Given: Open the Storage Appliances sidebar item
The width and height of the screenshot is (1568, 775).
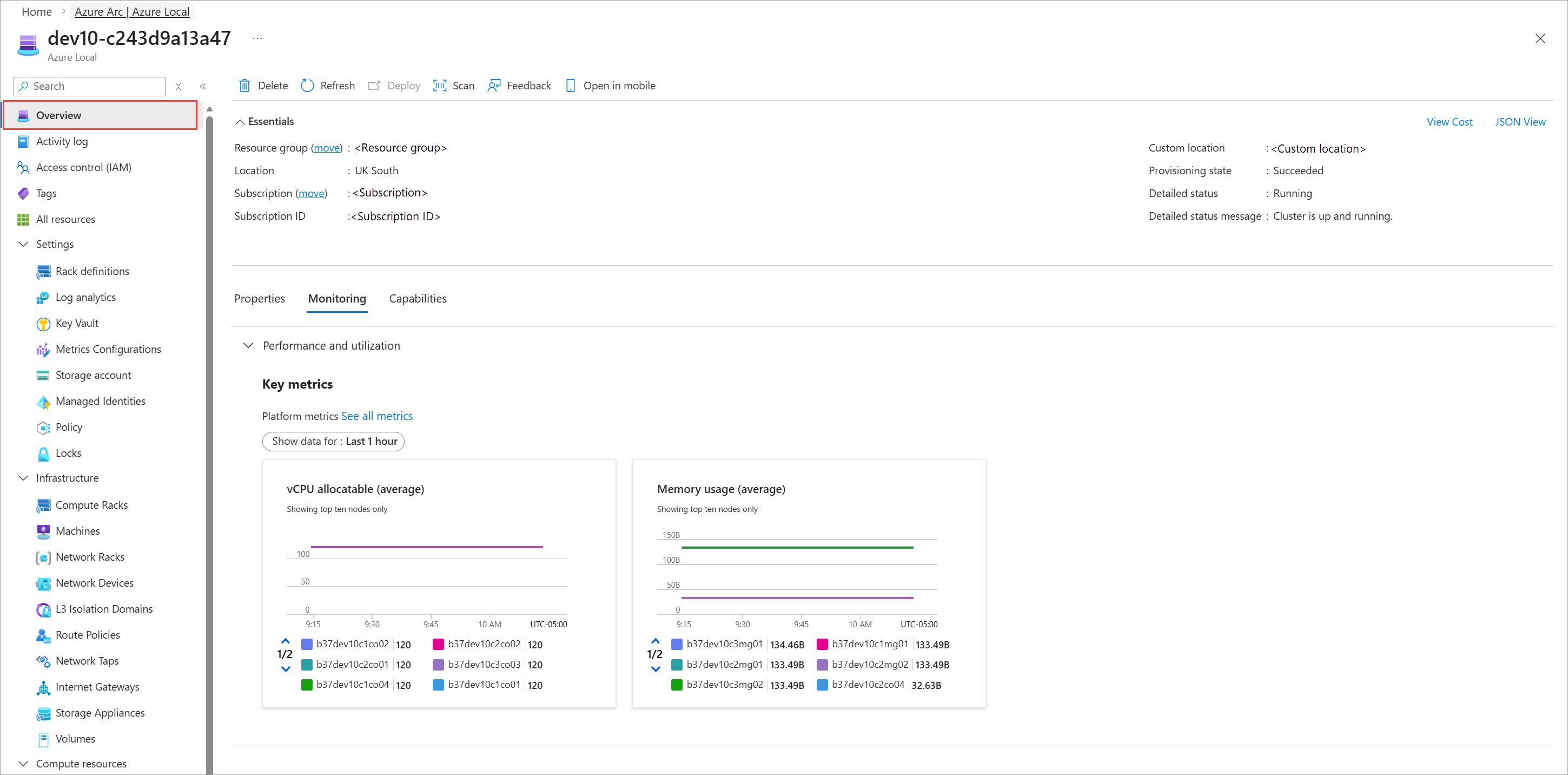Looking at the screenshot, I should tap(100, 712).
